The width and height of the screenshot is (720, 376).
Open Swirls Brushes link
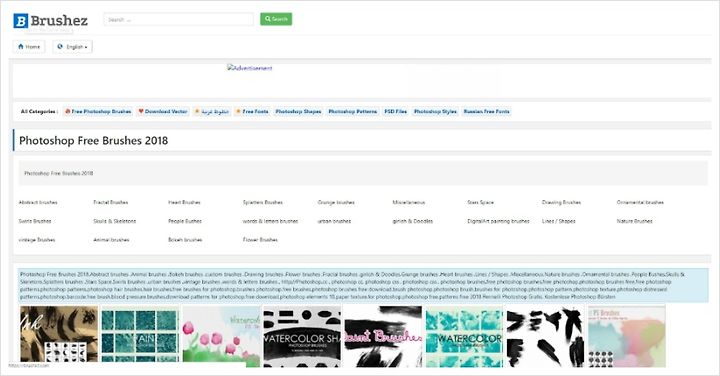point(35,221)
